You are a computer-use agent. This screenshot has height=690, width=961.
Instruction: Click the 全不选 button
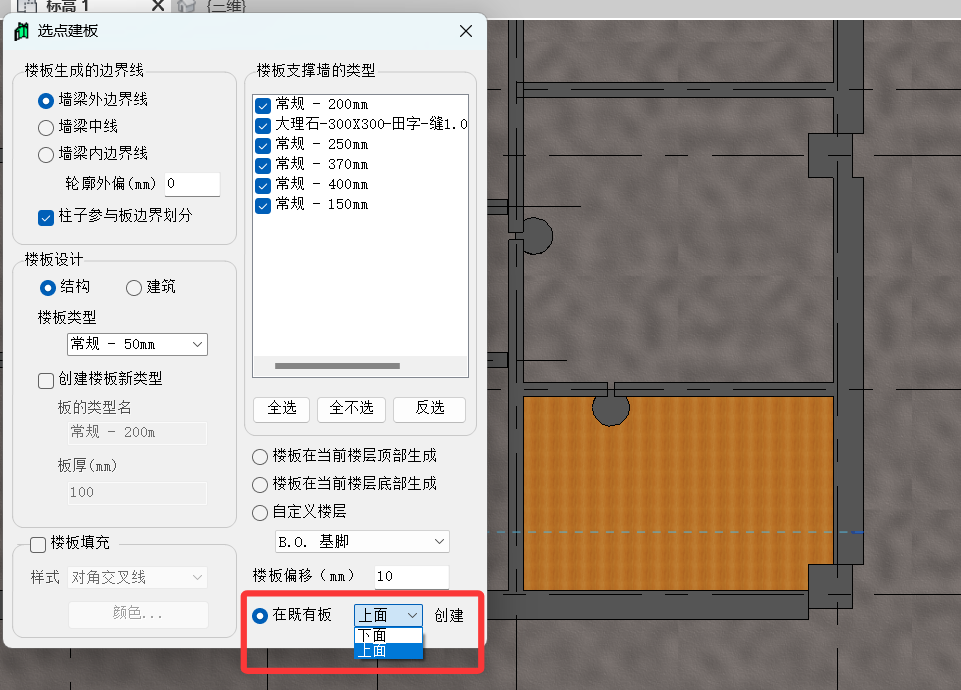point(351,409)
